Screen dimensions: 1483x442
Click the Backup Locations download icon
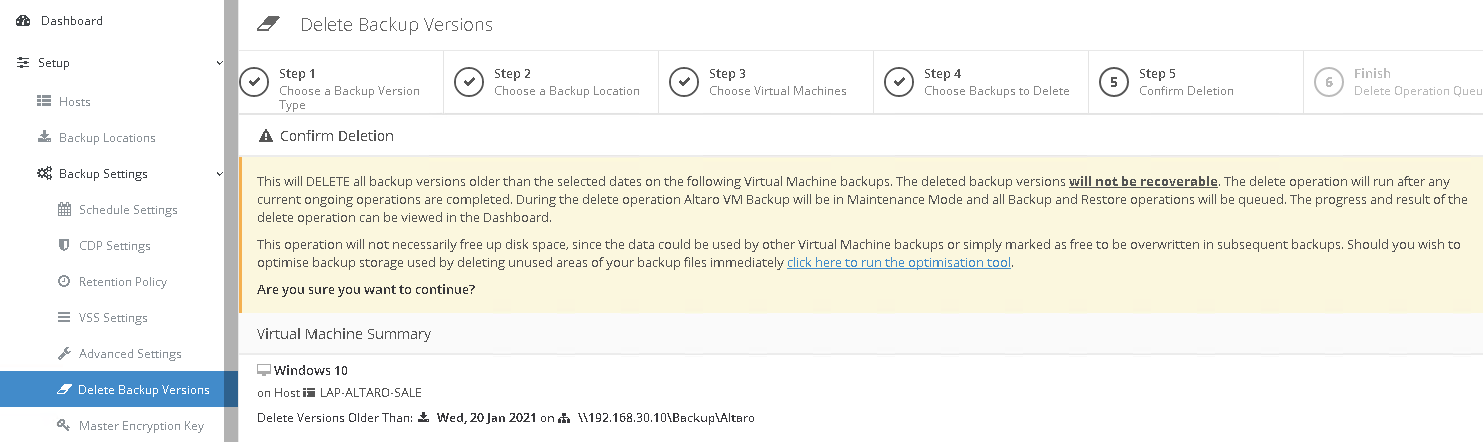tap(44, 138)
